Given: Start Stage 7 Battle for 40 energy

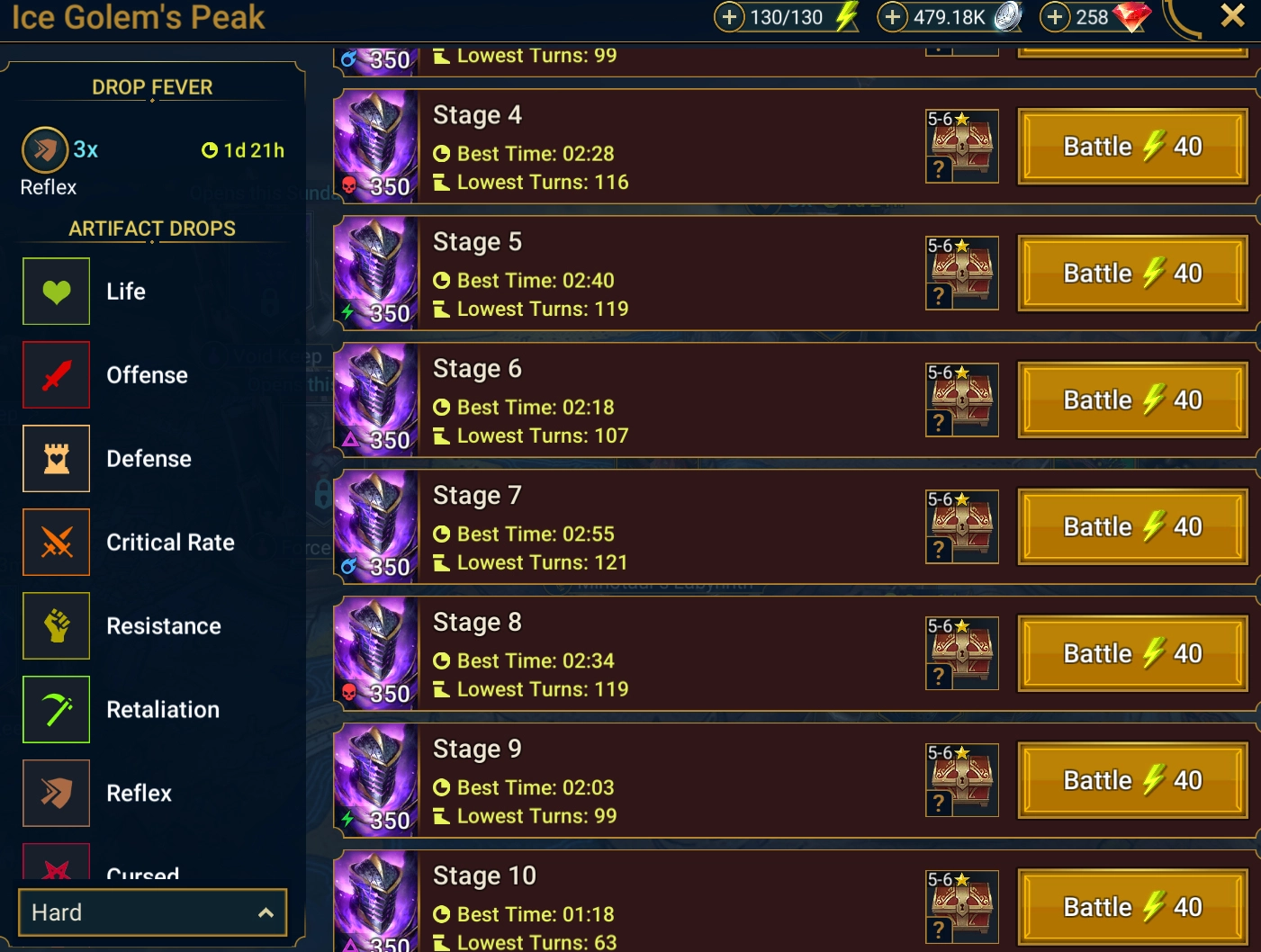Looking at the screenshot, I should coord(1132,527).
